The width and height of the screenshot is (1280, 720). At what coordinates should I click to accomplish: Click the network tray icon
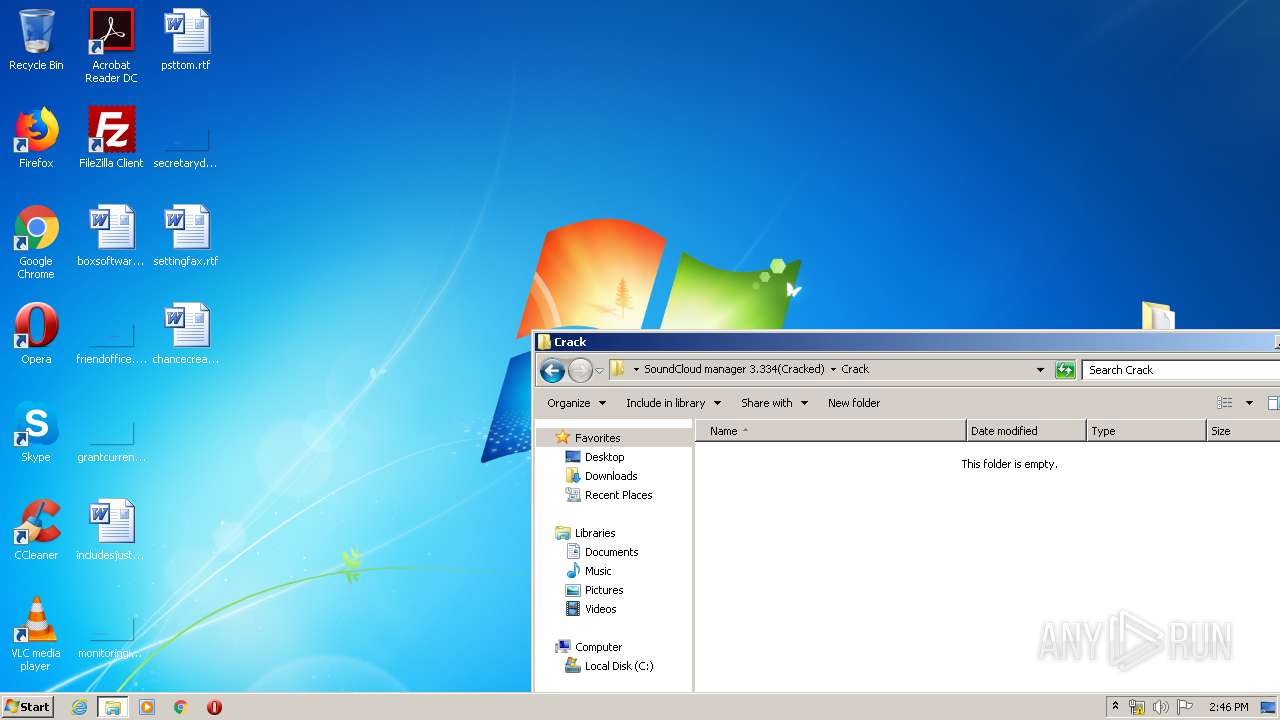point(1137,707)
